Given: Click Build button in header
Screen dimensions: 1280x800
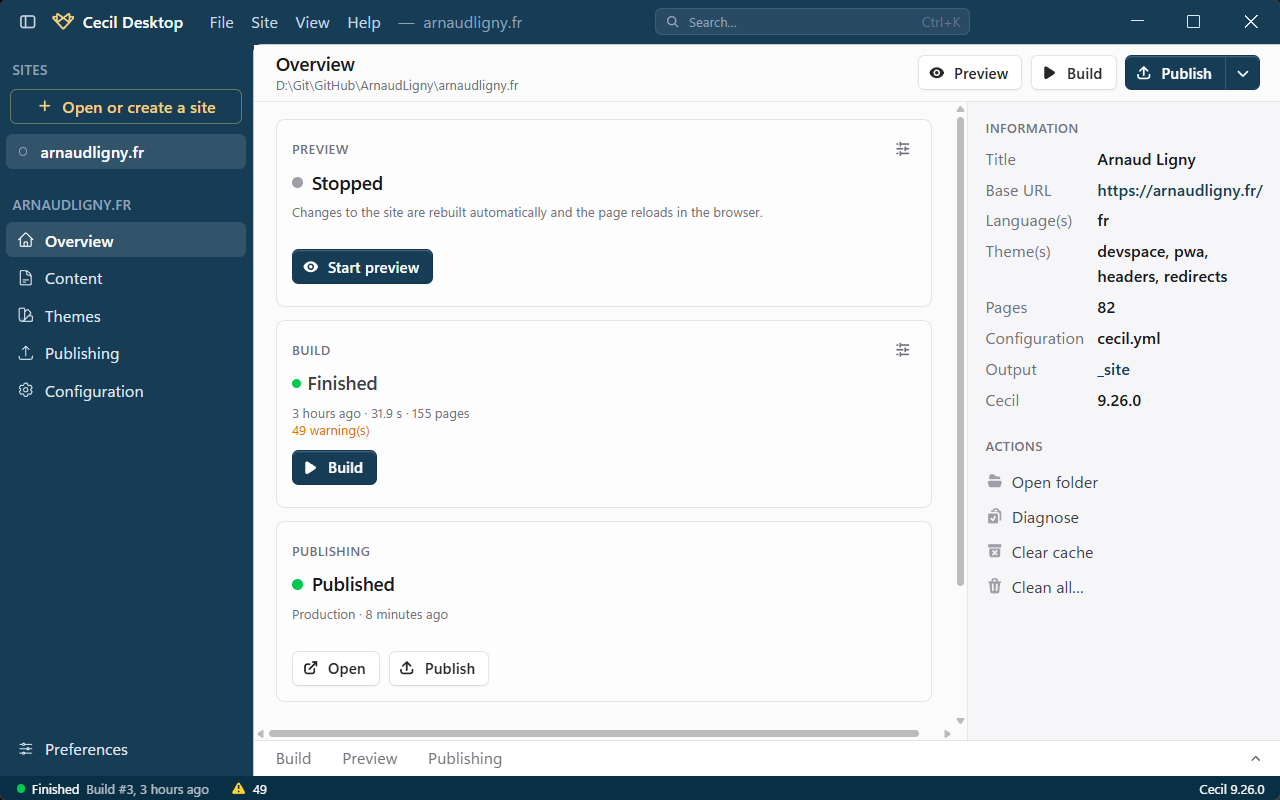Looking at the screenshot, I should coord(1074,73).
